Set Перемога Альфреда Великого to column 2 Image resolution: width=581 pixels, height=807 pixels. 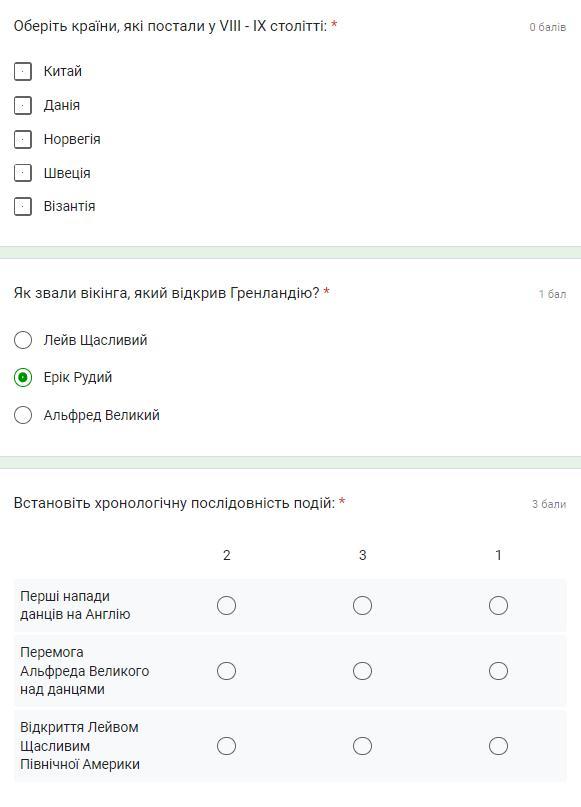[x=226, y=671]
